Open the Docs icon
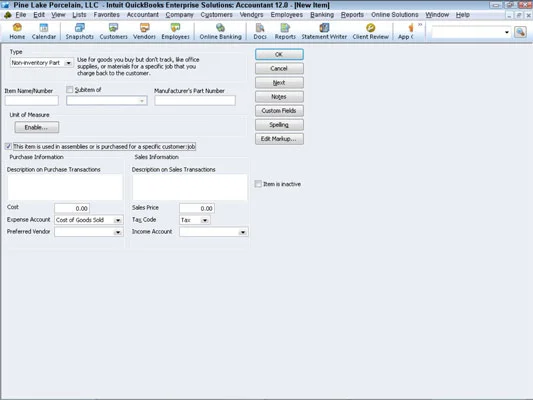This screenshot has width=533, height=400. [x=260, y=31]
